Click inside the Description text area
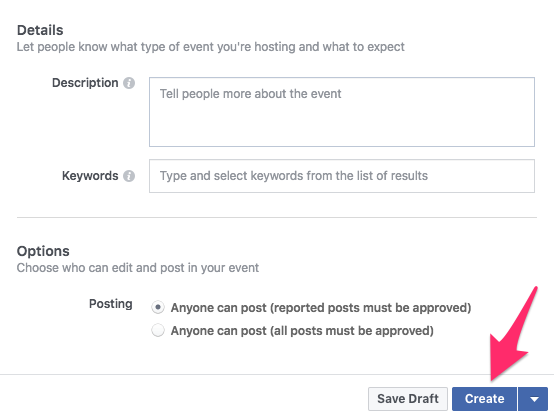The height and width of the screenshot is (420, 554). click(x=342, y=112)
